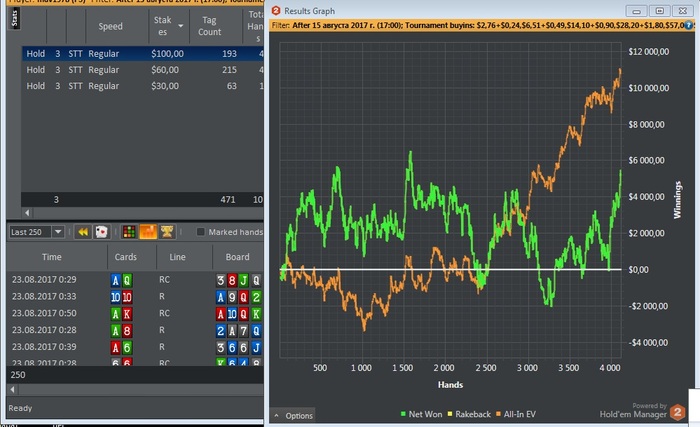Click the A Q hole cards at 0:29

(121, 280)
